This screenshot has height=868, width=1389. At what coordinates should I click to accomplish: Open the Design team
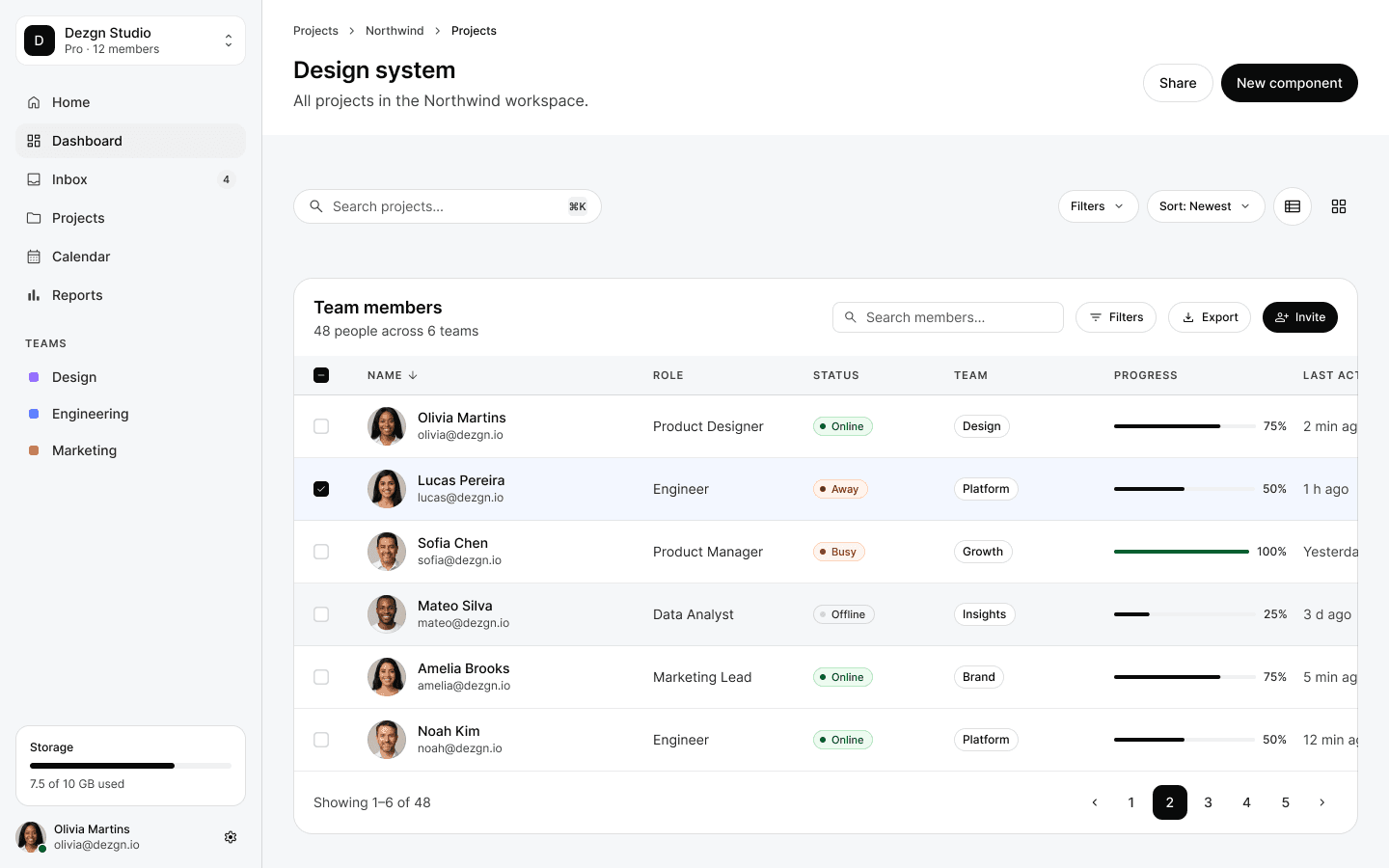click(x=131, y=377)
